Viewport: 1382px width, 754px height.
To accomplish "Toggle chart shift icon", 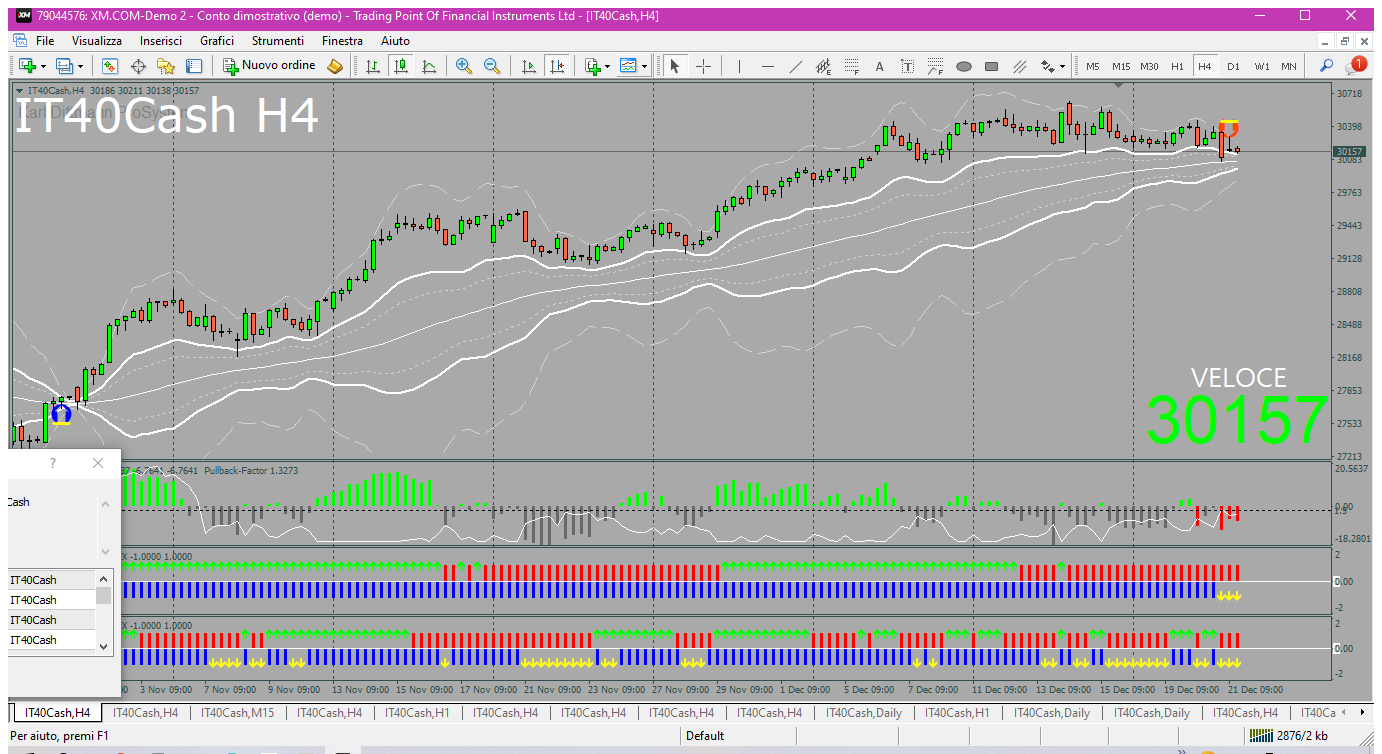I will click(x=557, y=66).
